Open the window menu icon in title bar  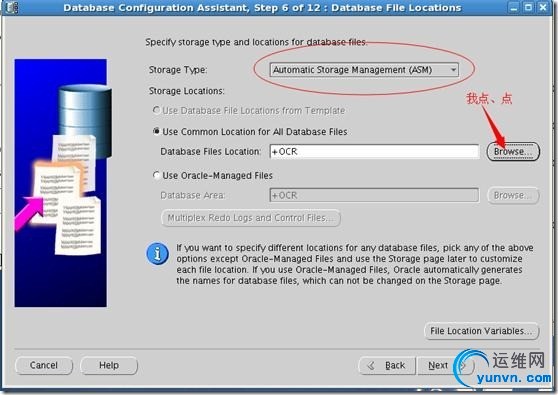(x=12, y=7)
